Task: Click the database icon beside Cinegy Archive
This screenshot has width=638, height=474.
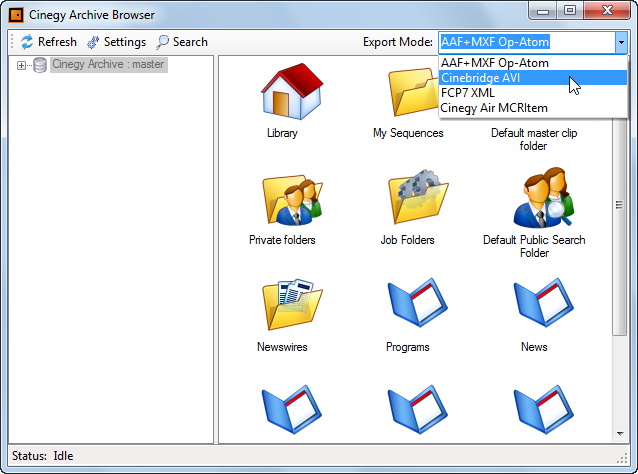Action: pos(40,65)
